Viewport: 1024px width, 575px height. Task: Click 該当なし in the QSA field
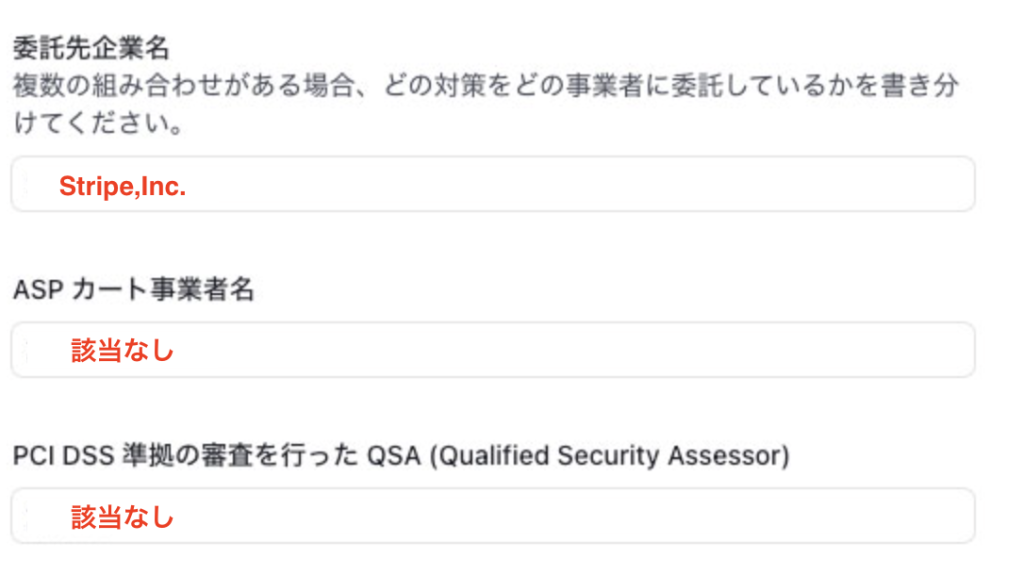[122, 517]
